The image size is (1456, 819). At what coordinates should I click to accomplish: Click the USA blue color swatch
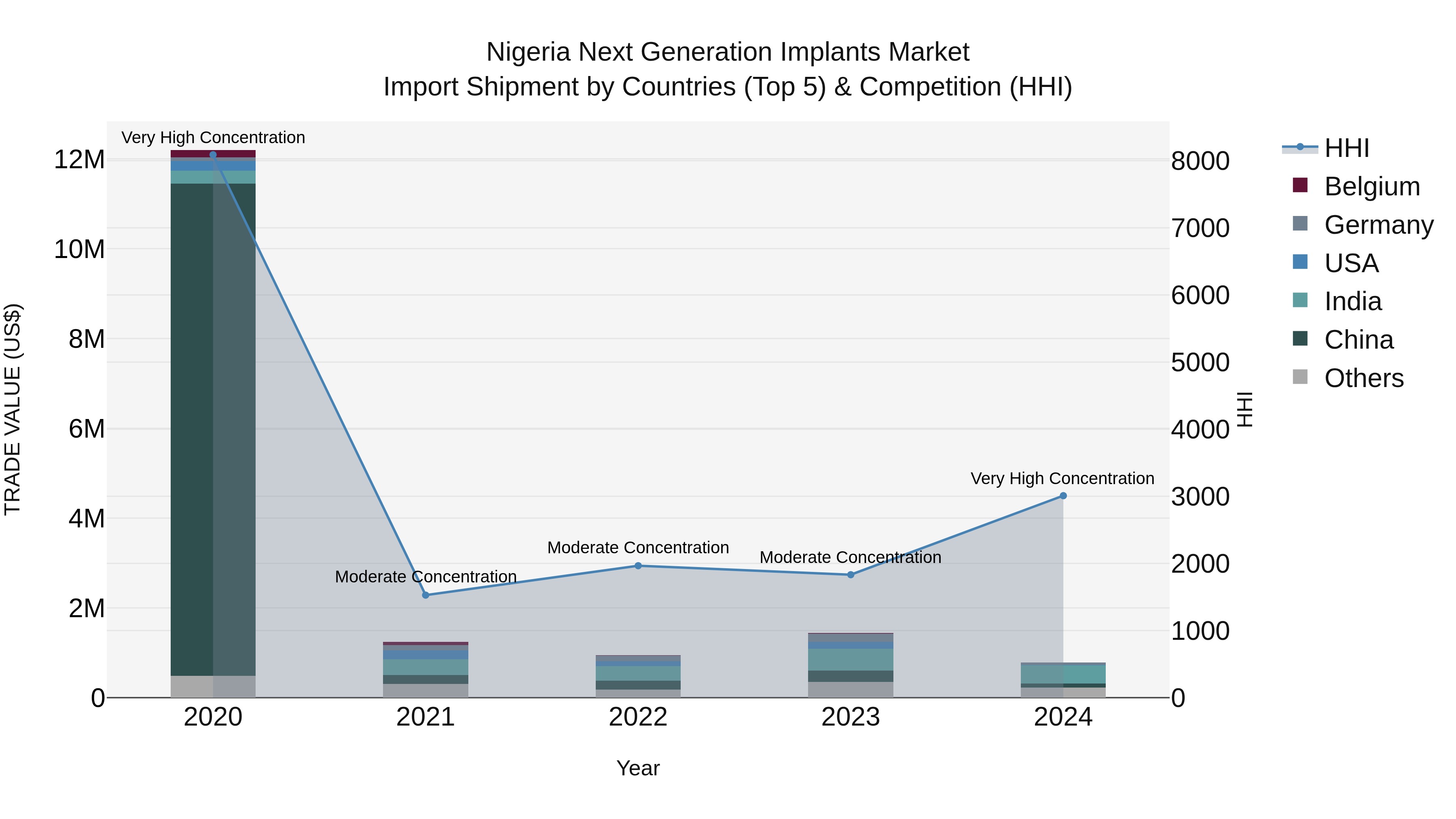point(1300,262)
